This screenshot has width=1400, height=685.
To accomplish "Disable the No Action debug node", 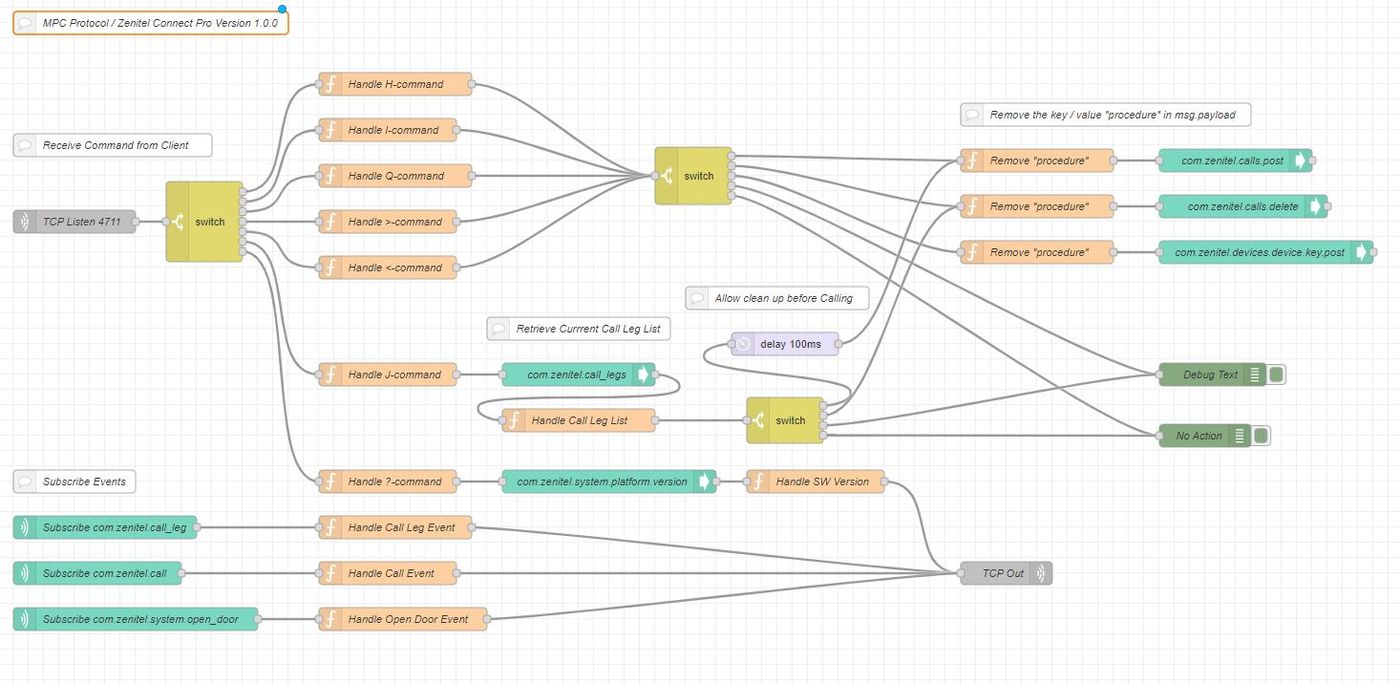I will pos(1260,435).
